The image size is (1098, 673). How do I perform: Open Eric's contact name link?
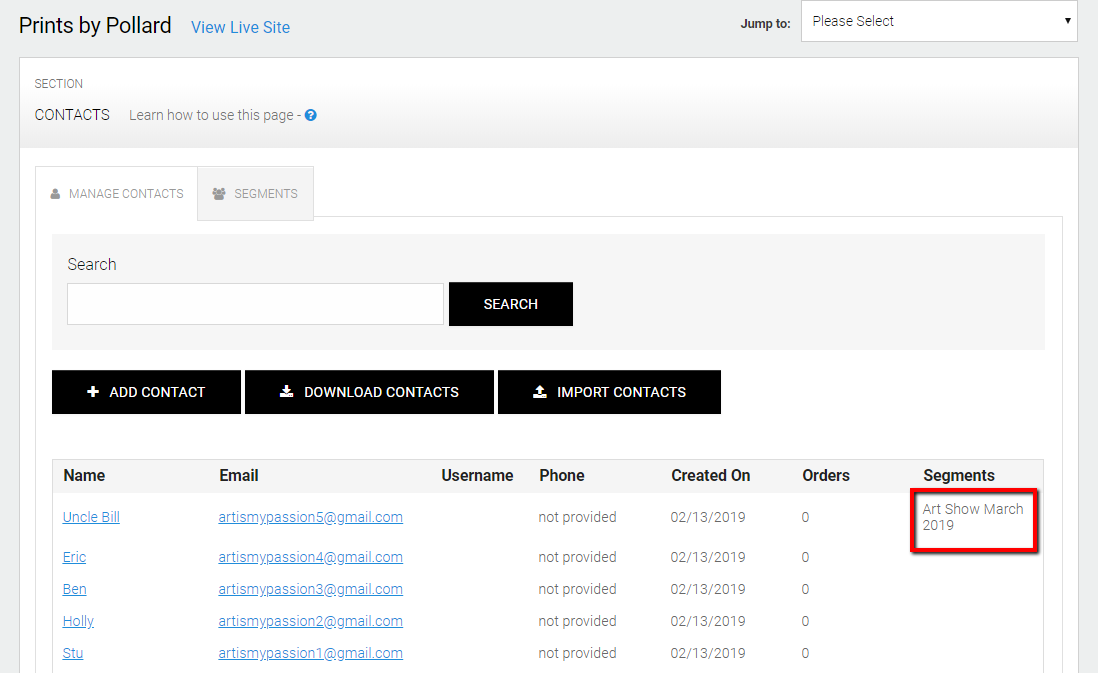(75, 557)
